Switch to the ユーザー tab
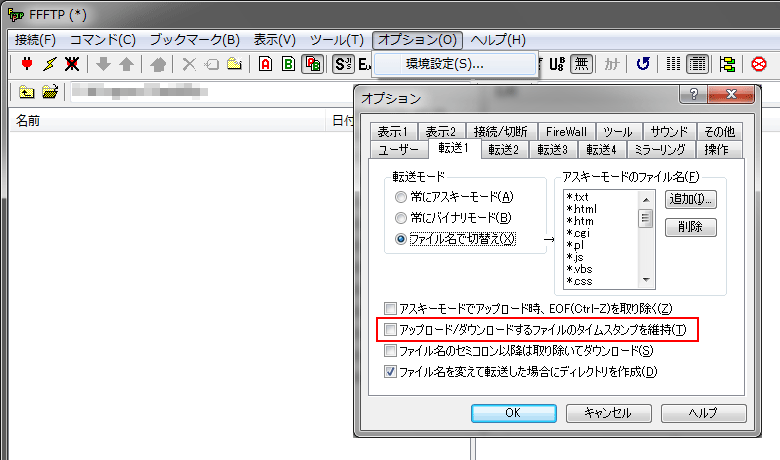This screenshot has width=780, height=460. [x=399, y=150]
